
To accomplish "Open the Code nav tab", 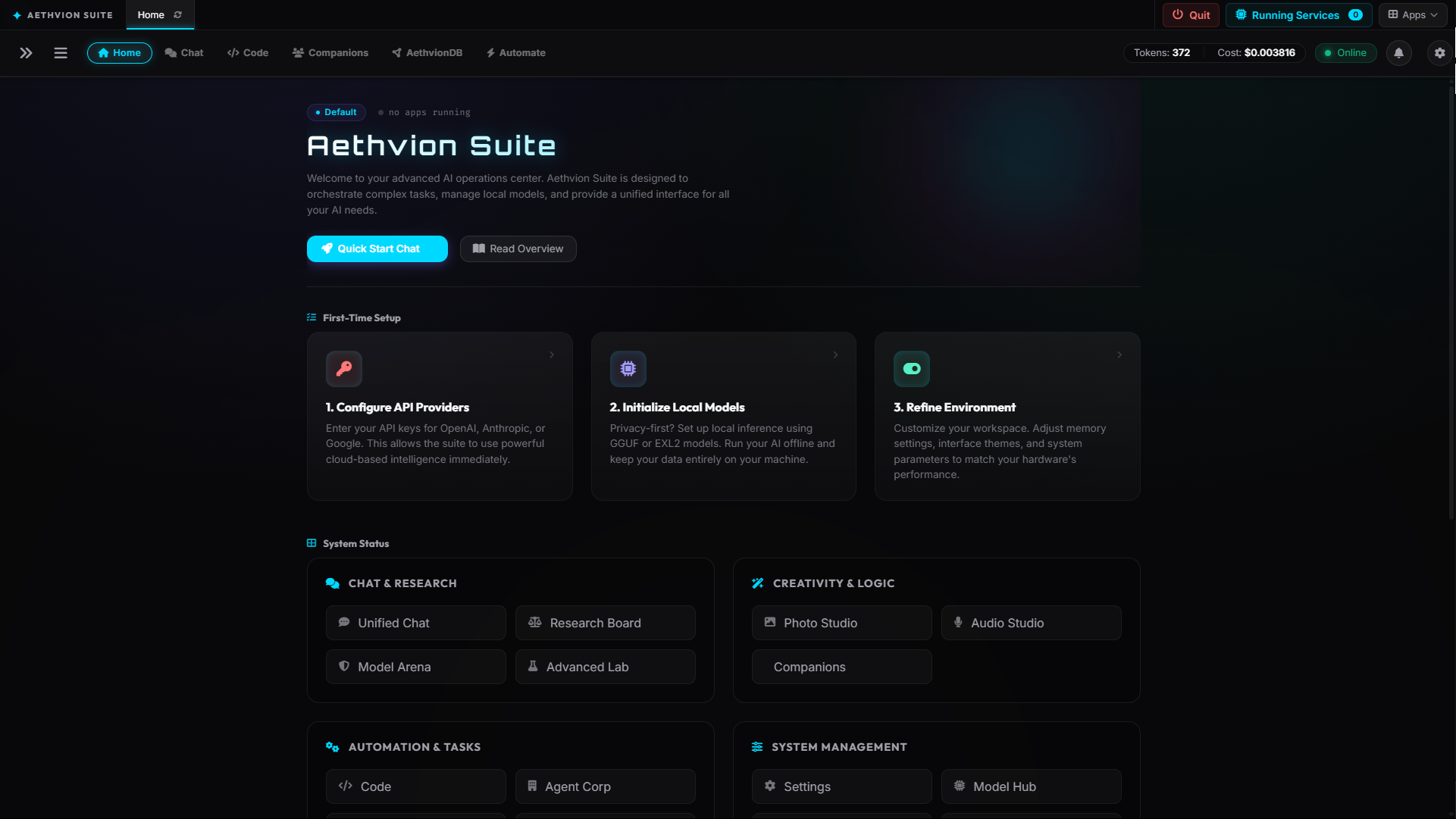I will tap(248, 53).
